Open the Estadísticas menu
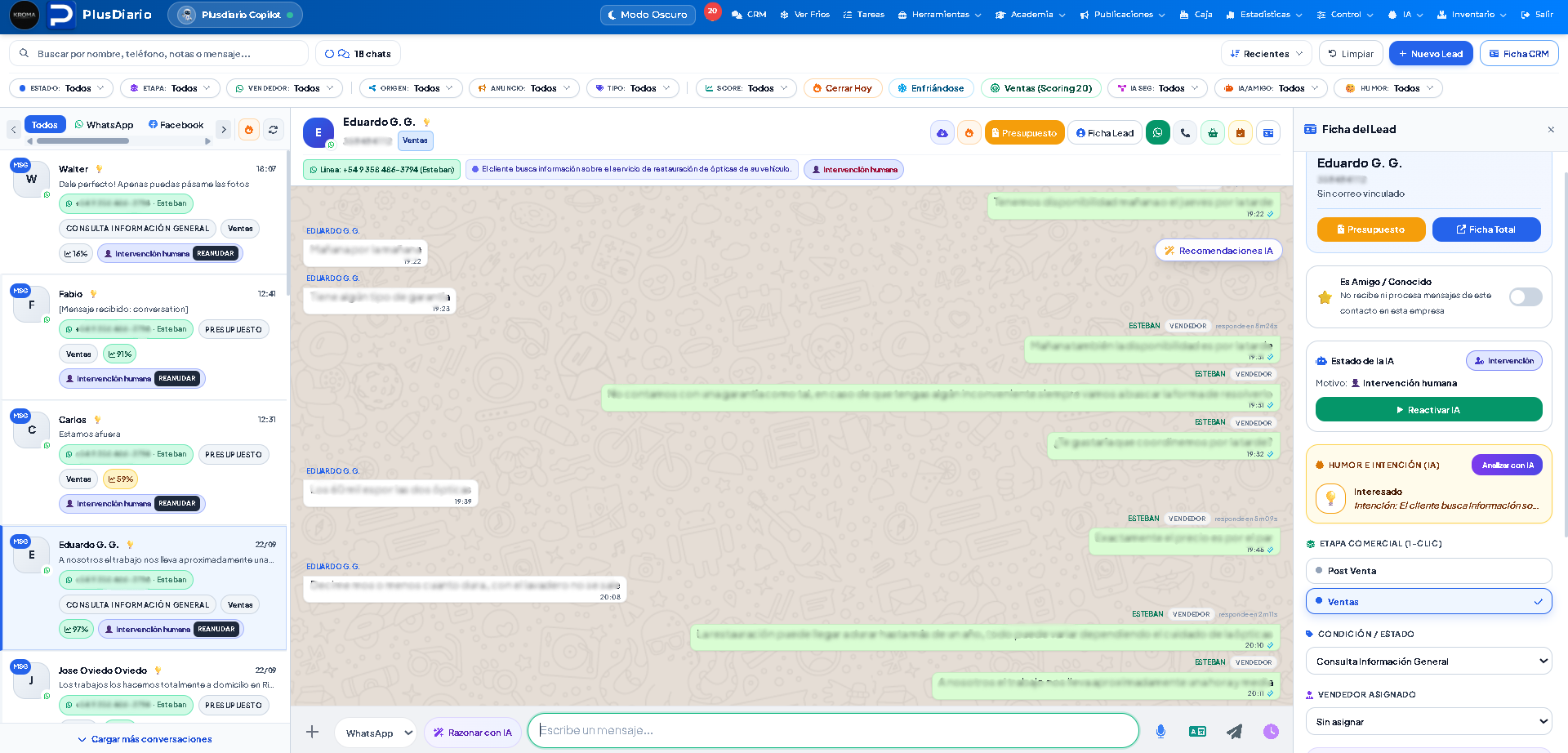This screenshot has height=753, width=1568. click(1265, 15)
